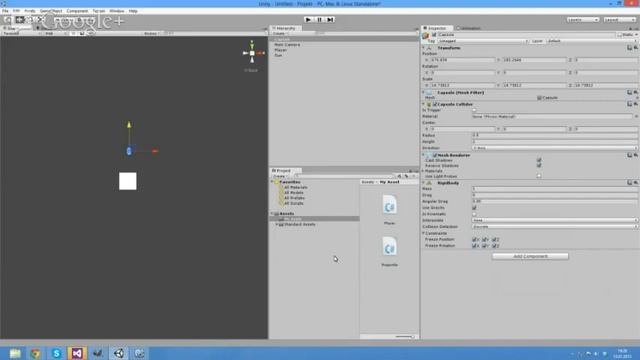Open the Direction dropdown in Capsule Collider

tap(555, 148)
